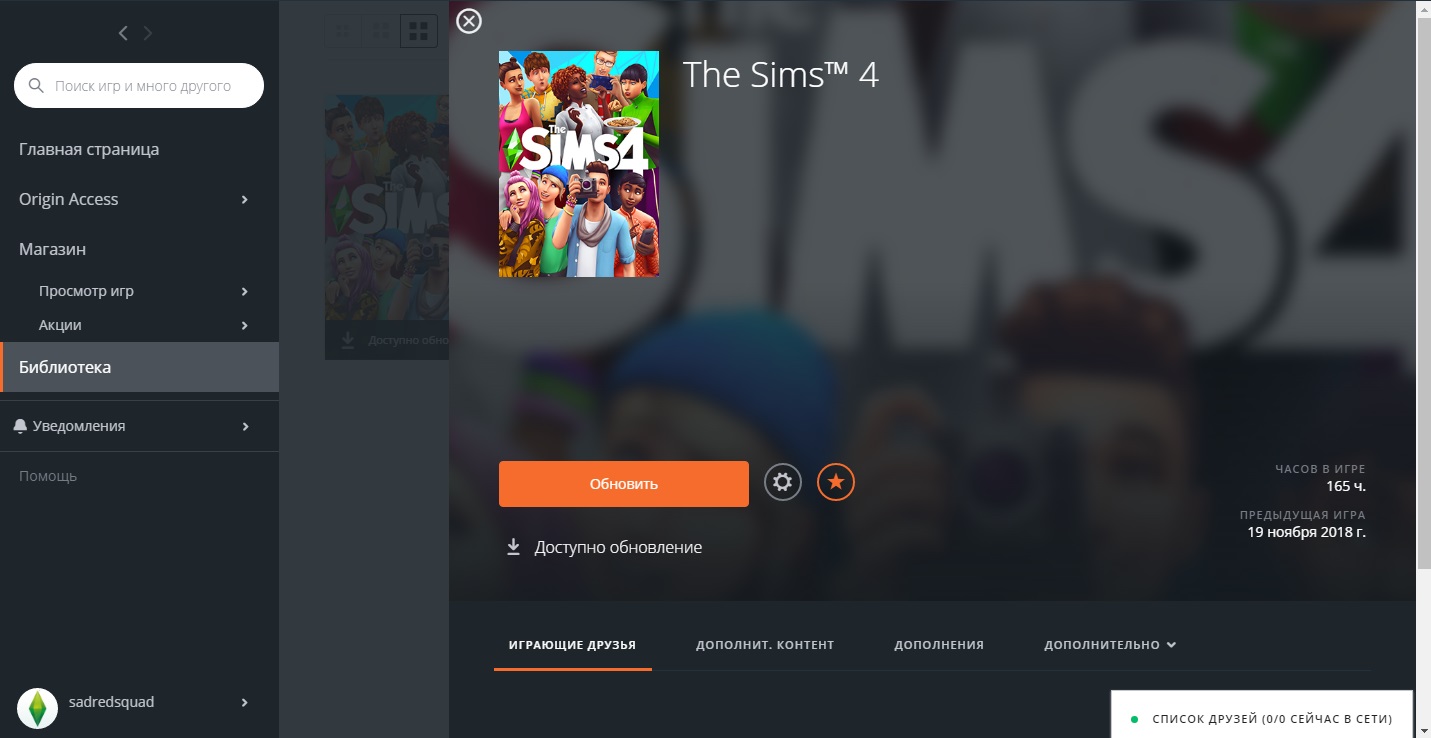Open the Дополнит. контент tab
The image size is (1431, 738).
[765, 645]
